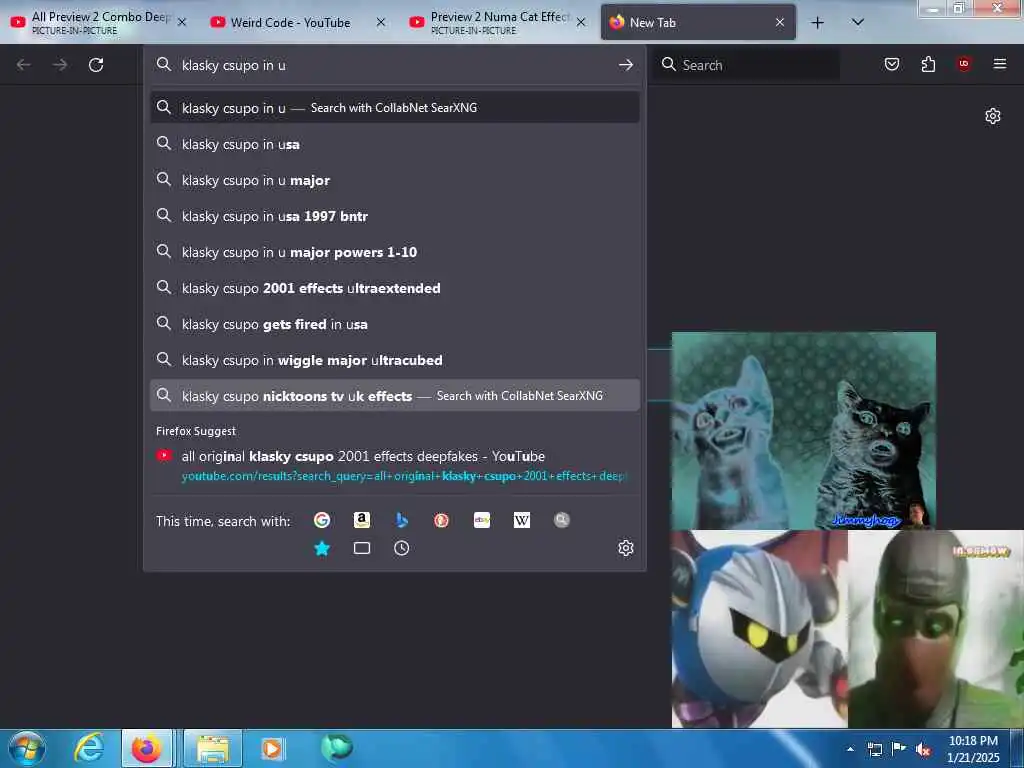1024x768 pixels.
Task: Open 'all original klasky csupo' YouTube suggestion
Action: click(x=394, y=466)
